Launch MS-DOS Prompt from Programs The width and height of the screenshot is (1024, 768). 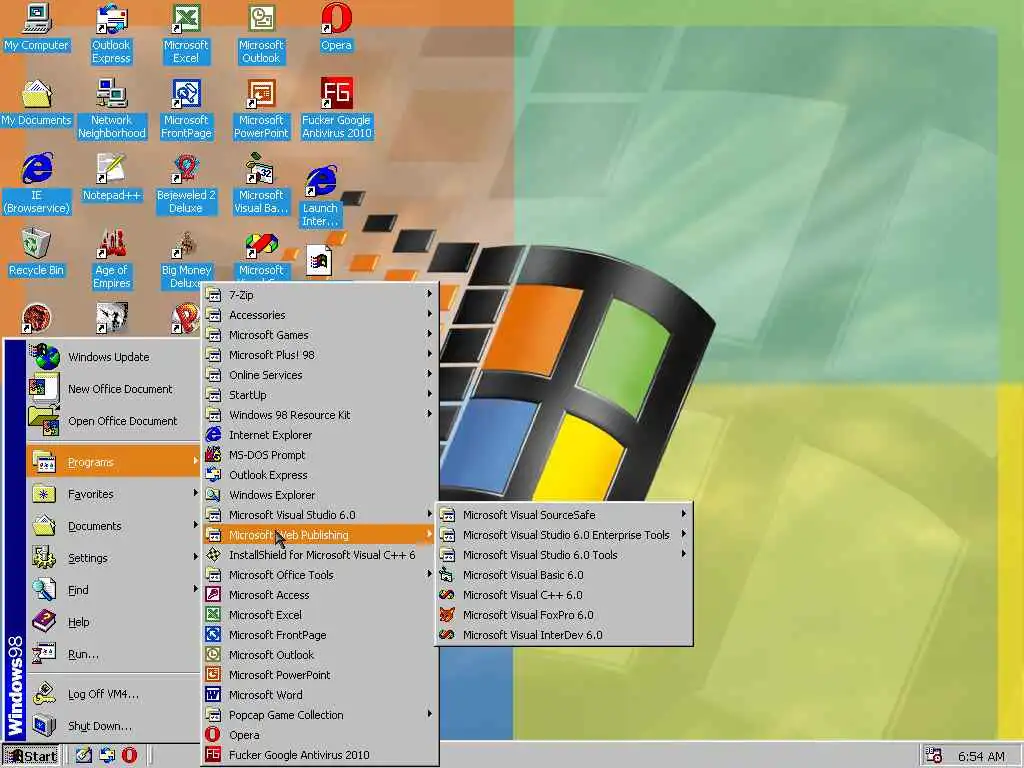[x=320, y=455]
